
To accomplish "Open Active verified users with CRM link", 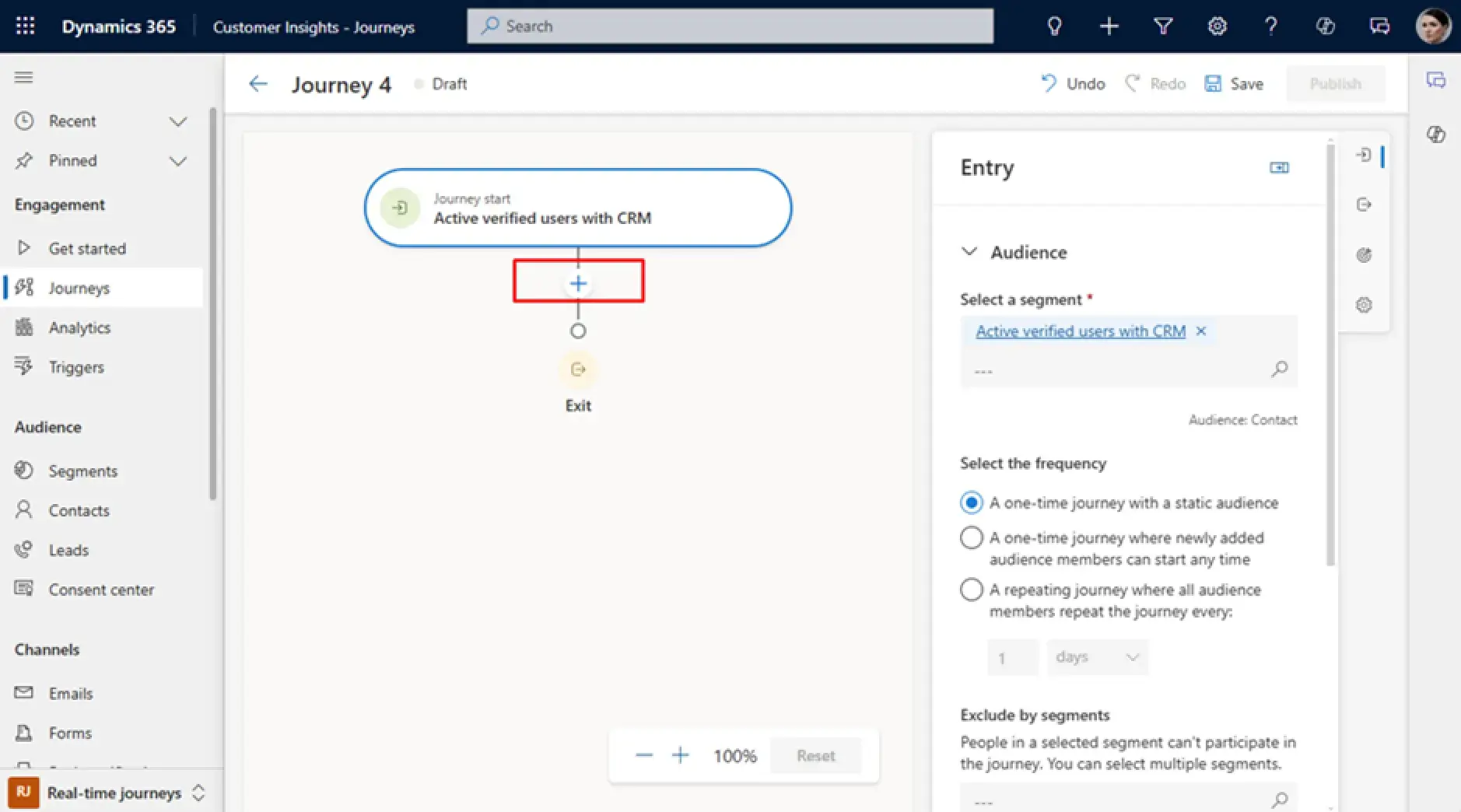I will [x=1080, y=331].
